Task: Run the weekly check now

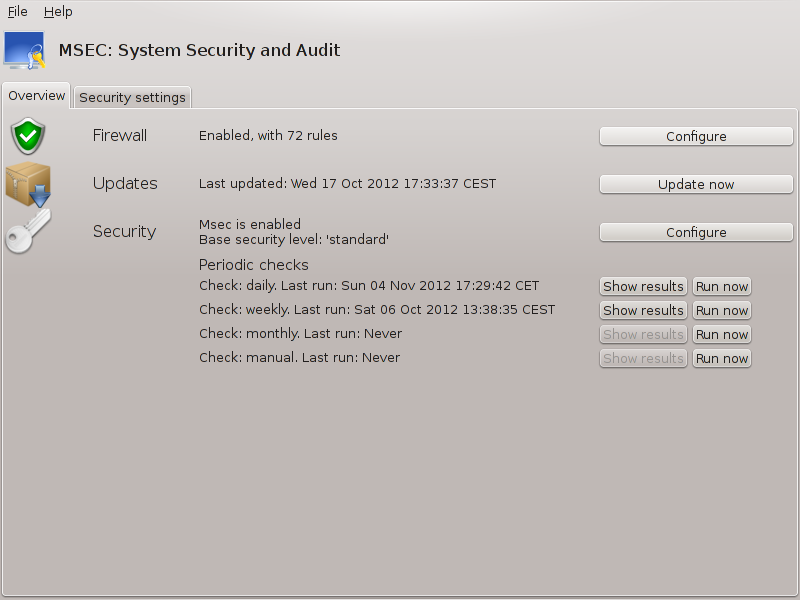Action: tap(722, 310)
